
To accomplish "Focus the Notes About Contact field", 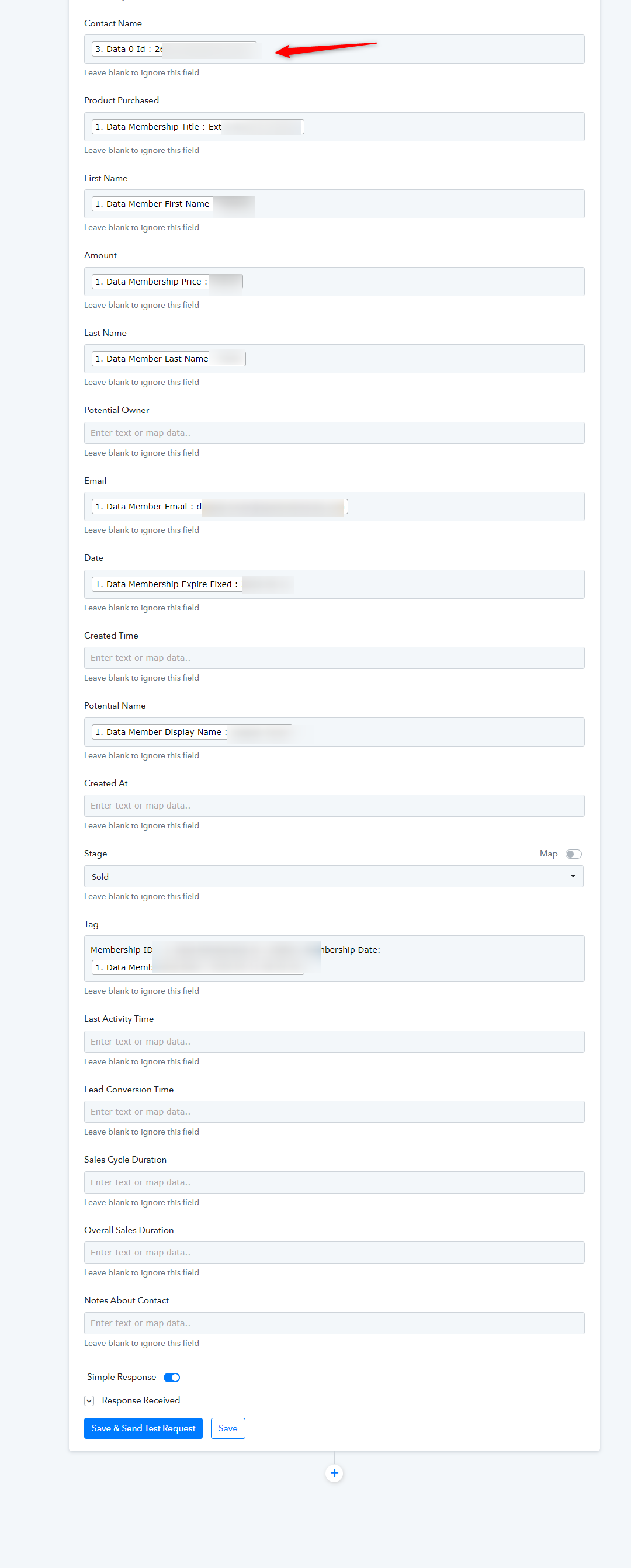I will 334,1323.
